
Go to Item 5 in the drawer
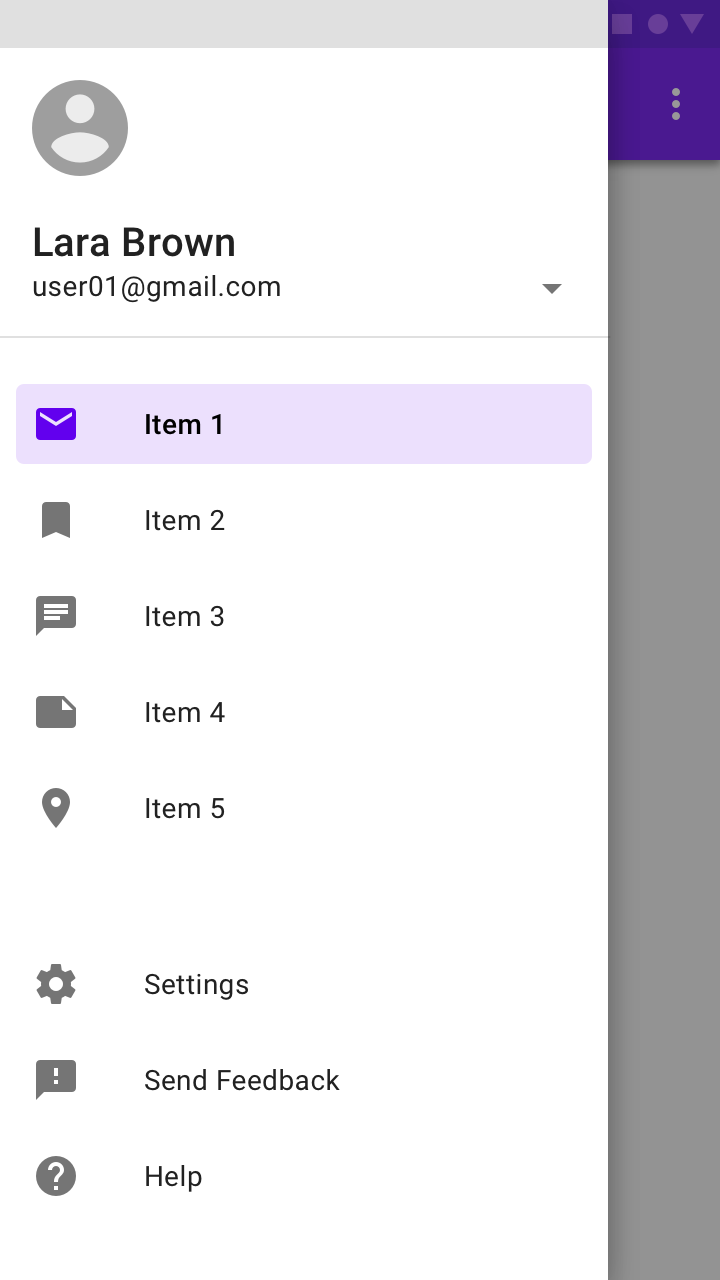[x=304, y=808]
